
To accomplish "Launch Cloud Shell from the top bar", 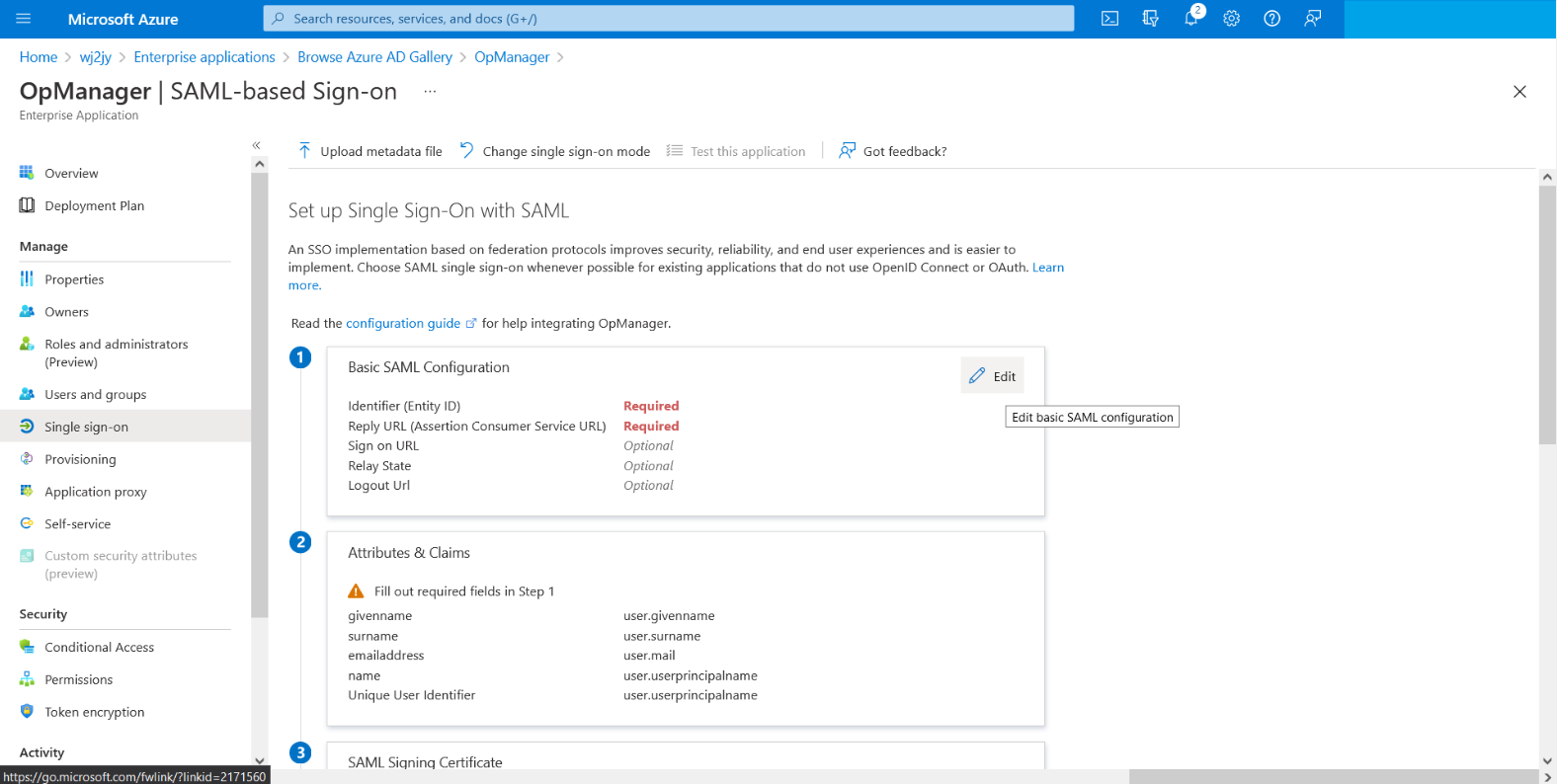I will [x=1109, y=19].
